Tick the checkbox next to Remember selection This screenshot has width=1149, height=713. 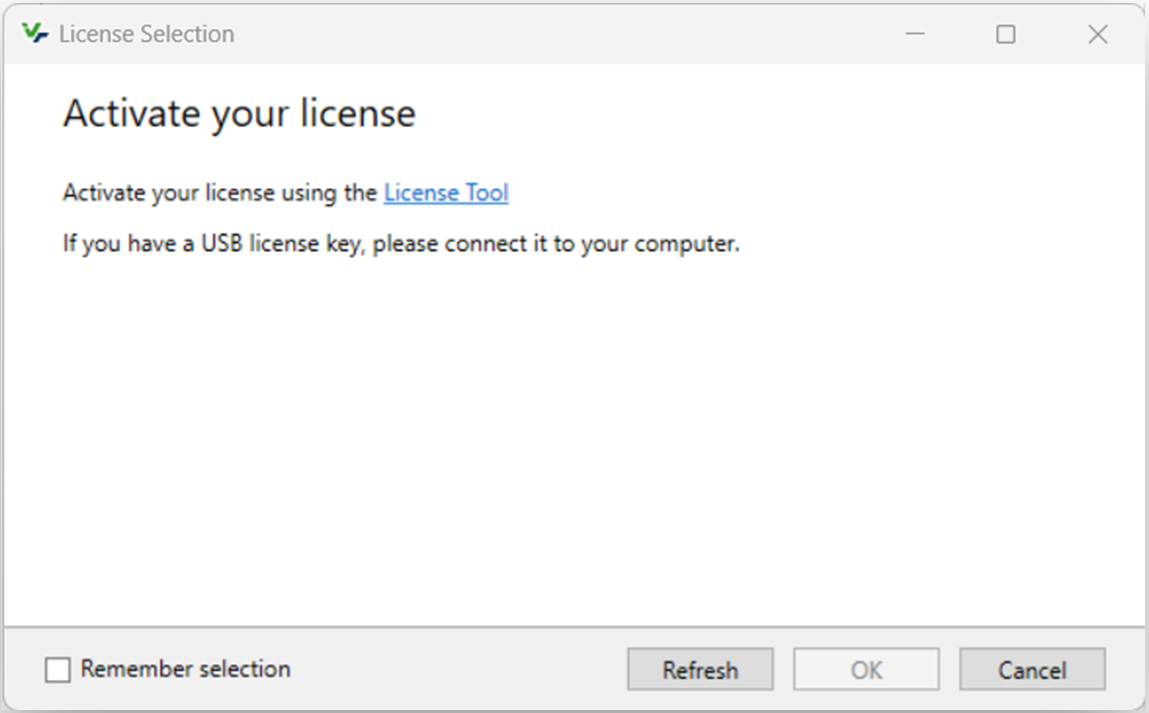[58, 669]
